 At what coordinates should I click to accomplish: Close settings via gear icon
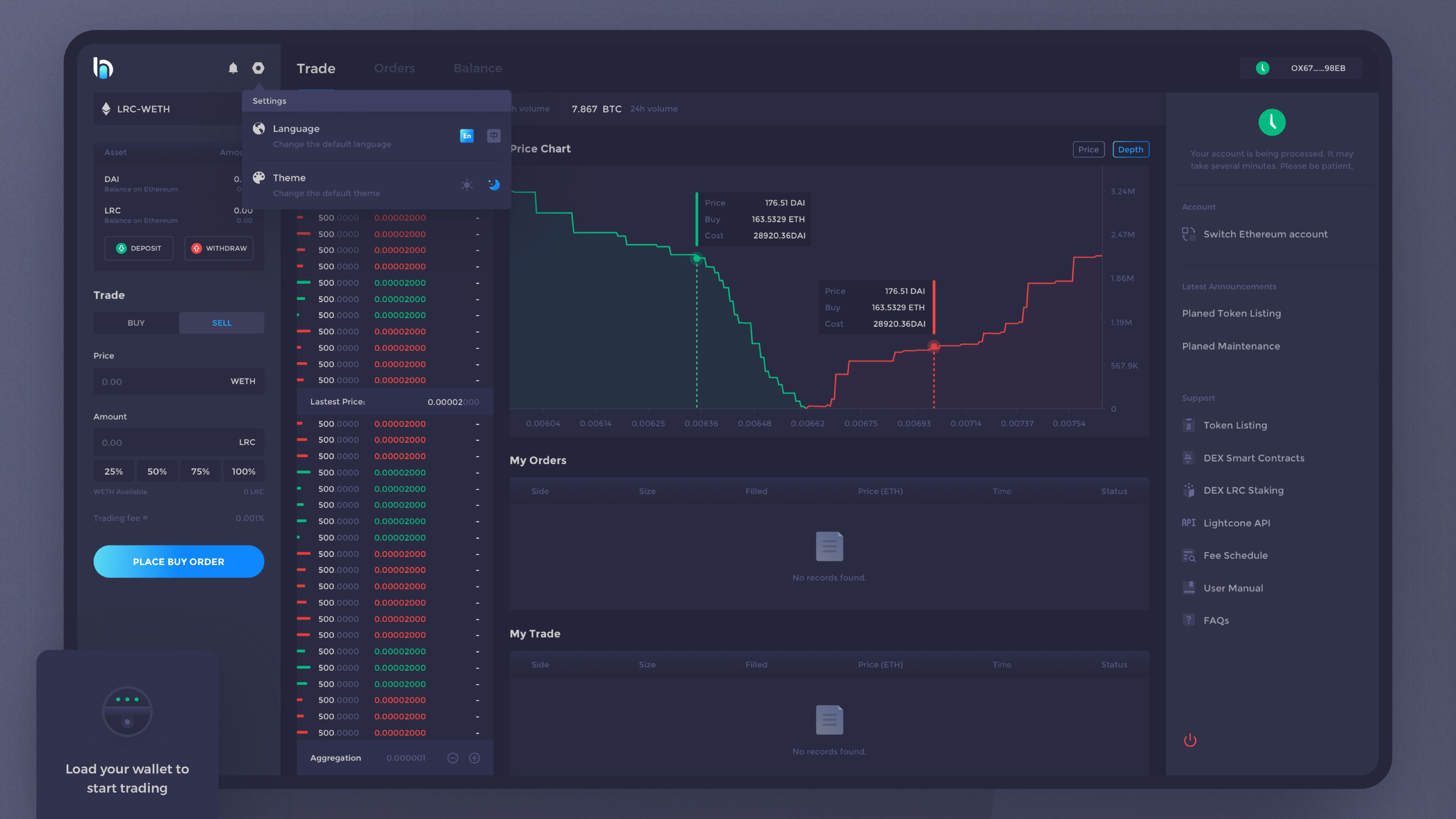(x=258, y=68)
